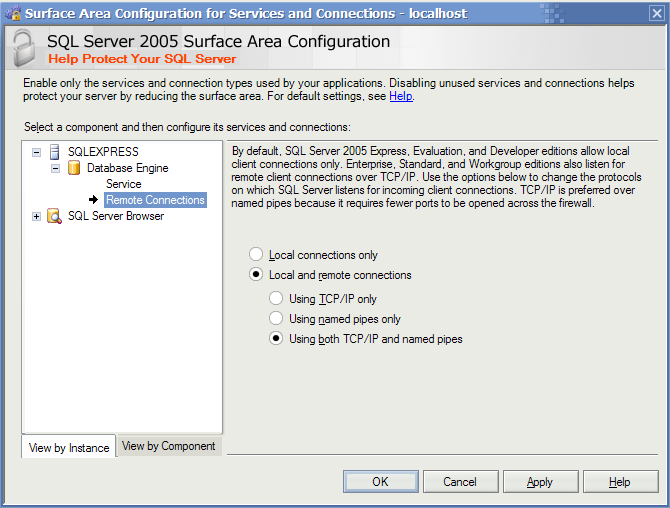Click the SQLEXPRESS server instance icon
670x508 pixels.
(x=55, y=152)
